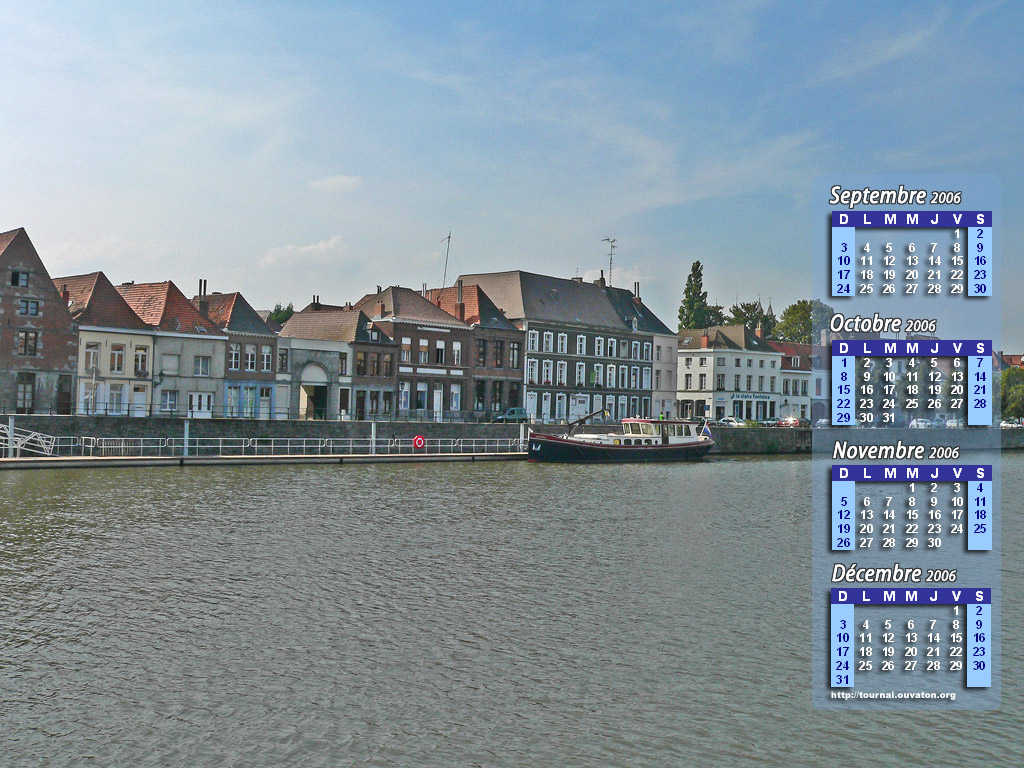The width and height of the screenshot is (1024, 768).
Task: Click the Septembre 2006 month heading
Action: point(894,196)
